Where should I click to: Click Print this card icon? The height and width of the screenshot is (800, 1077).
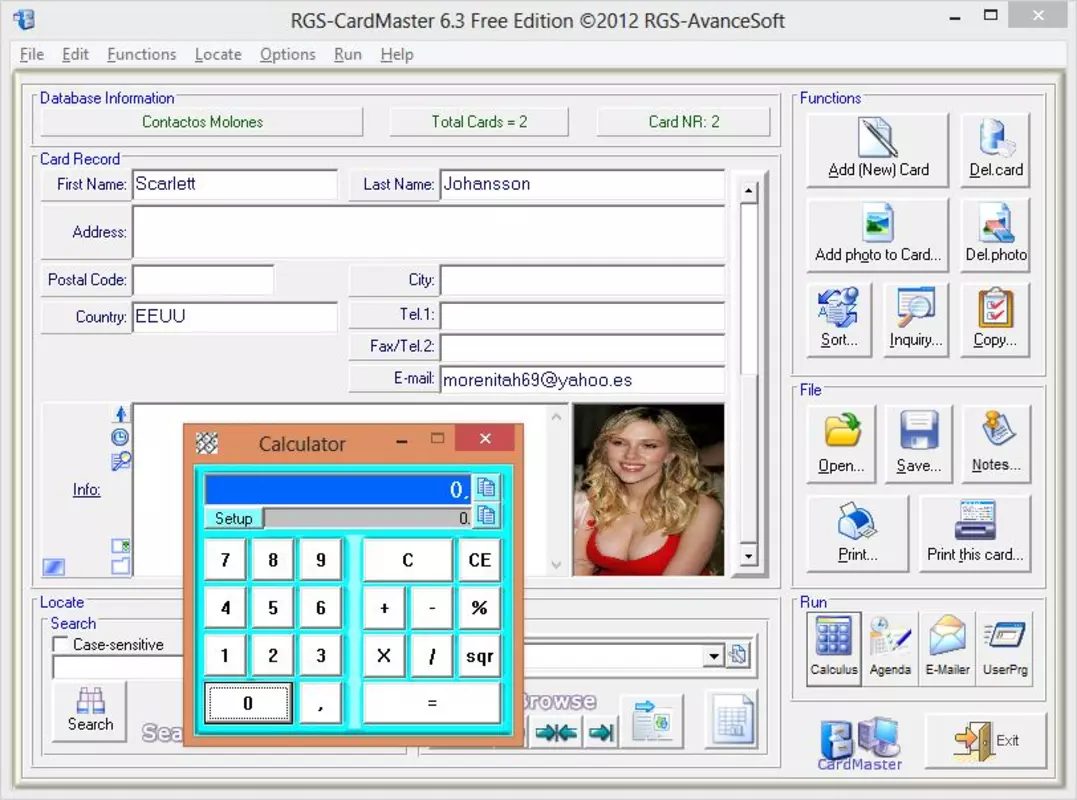(975, 520)
